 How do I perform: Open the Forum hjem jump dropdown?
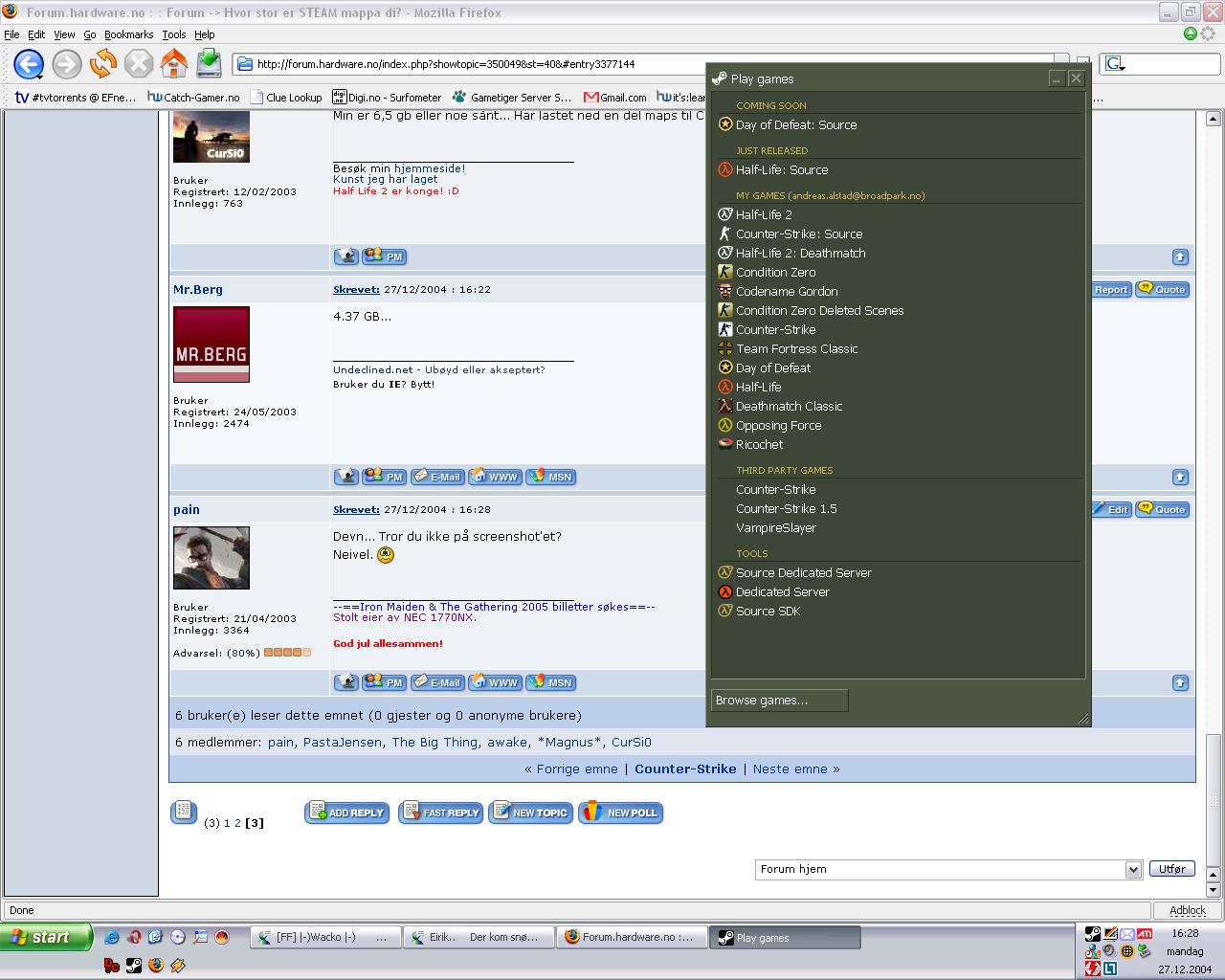[x=948, y=869]
